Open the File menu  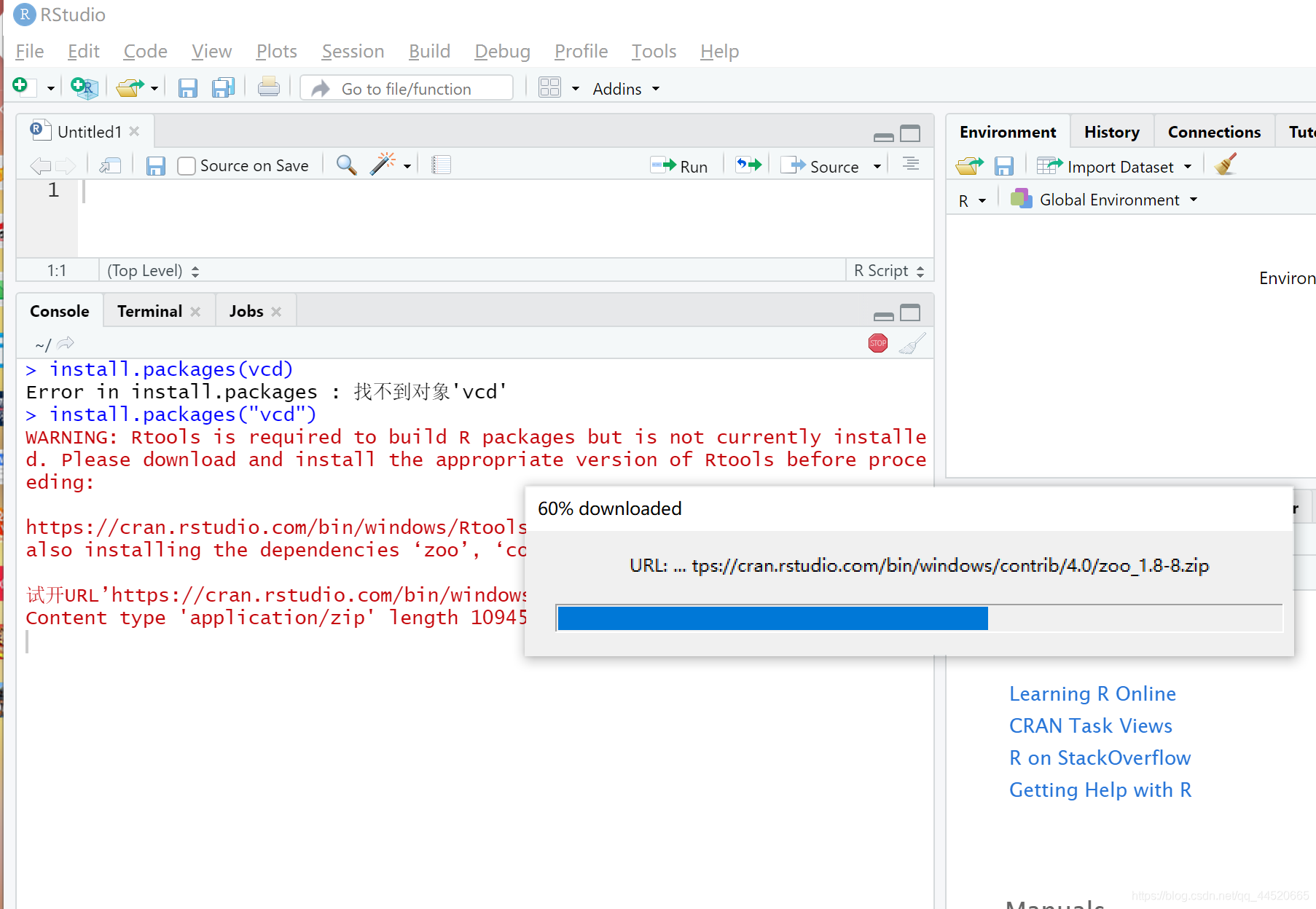point(30,51)
